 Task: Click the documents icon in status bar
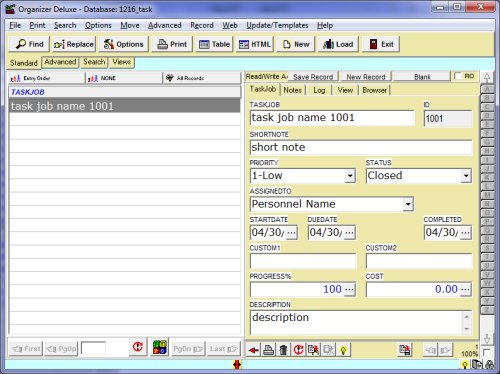click(477, 365)
